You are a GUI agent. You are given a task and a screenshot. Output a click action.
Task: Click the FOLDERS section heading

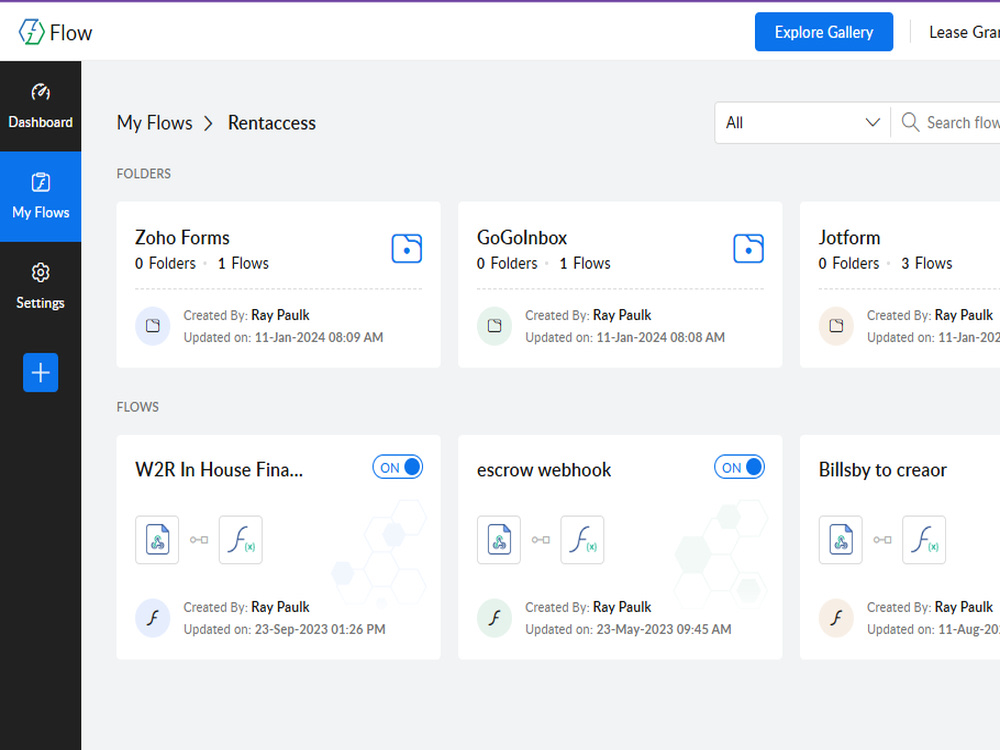click(143, 173)
